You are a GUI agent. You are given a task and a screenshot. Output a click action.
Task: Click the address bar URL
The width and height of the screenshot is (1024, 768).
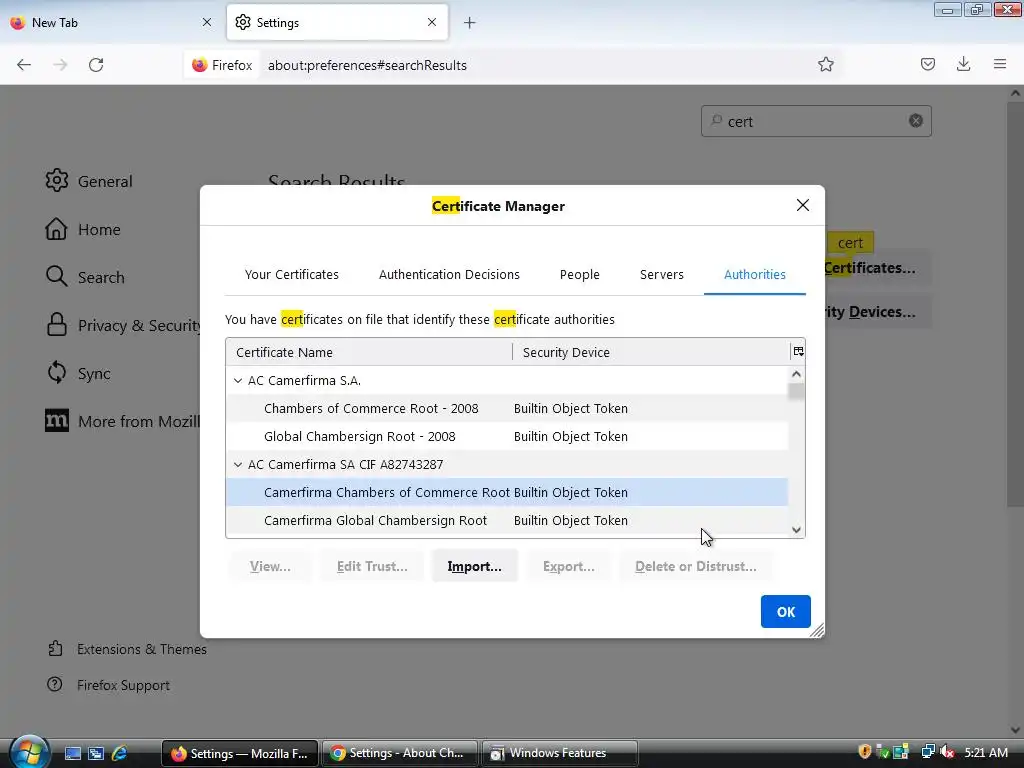(x=367, y=65)
